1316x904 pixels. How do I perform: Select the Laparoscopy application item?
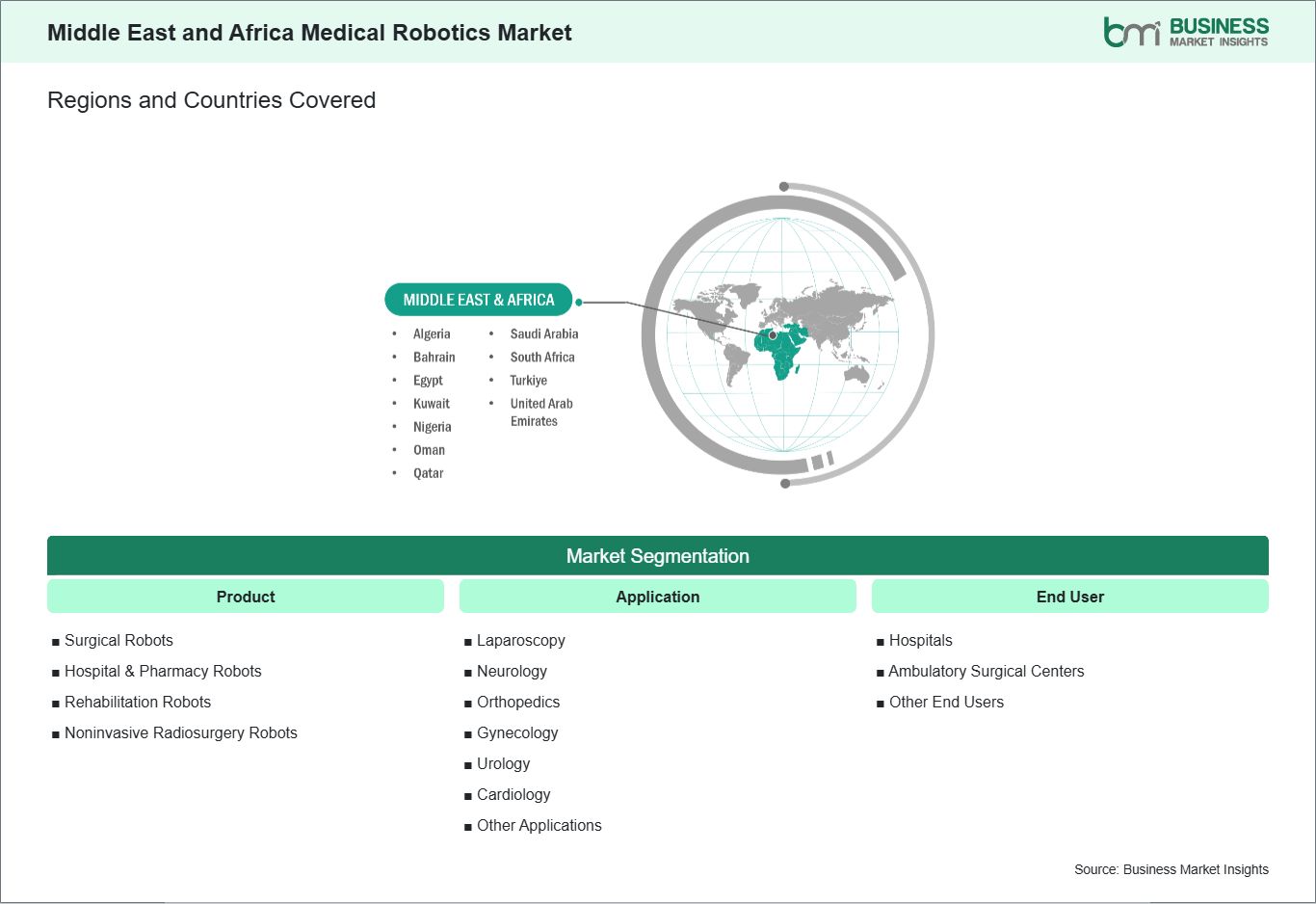coord(521,641)
